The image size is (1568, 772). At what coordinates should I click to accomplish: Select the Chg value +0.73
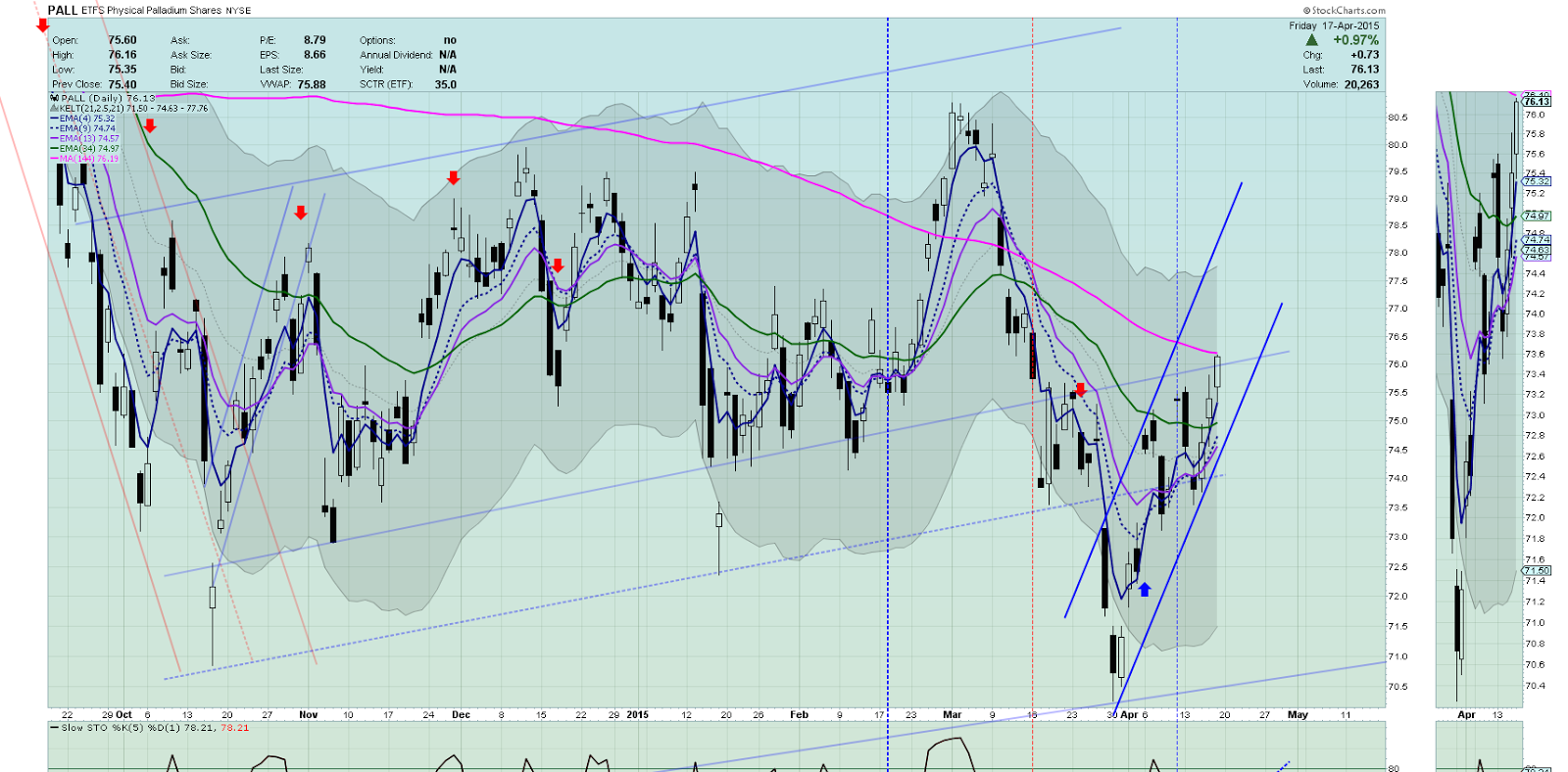tap(1365, 55)
